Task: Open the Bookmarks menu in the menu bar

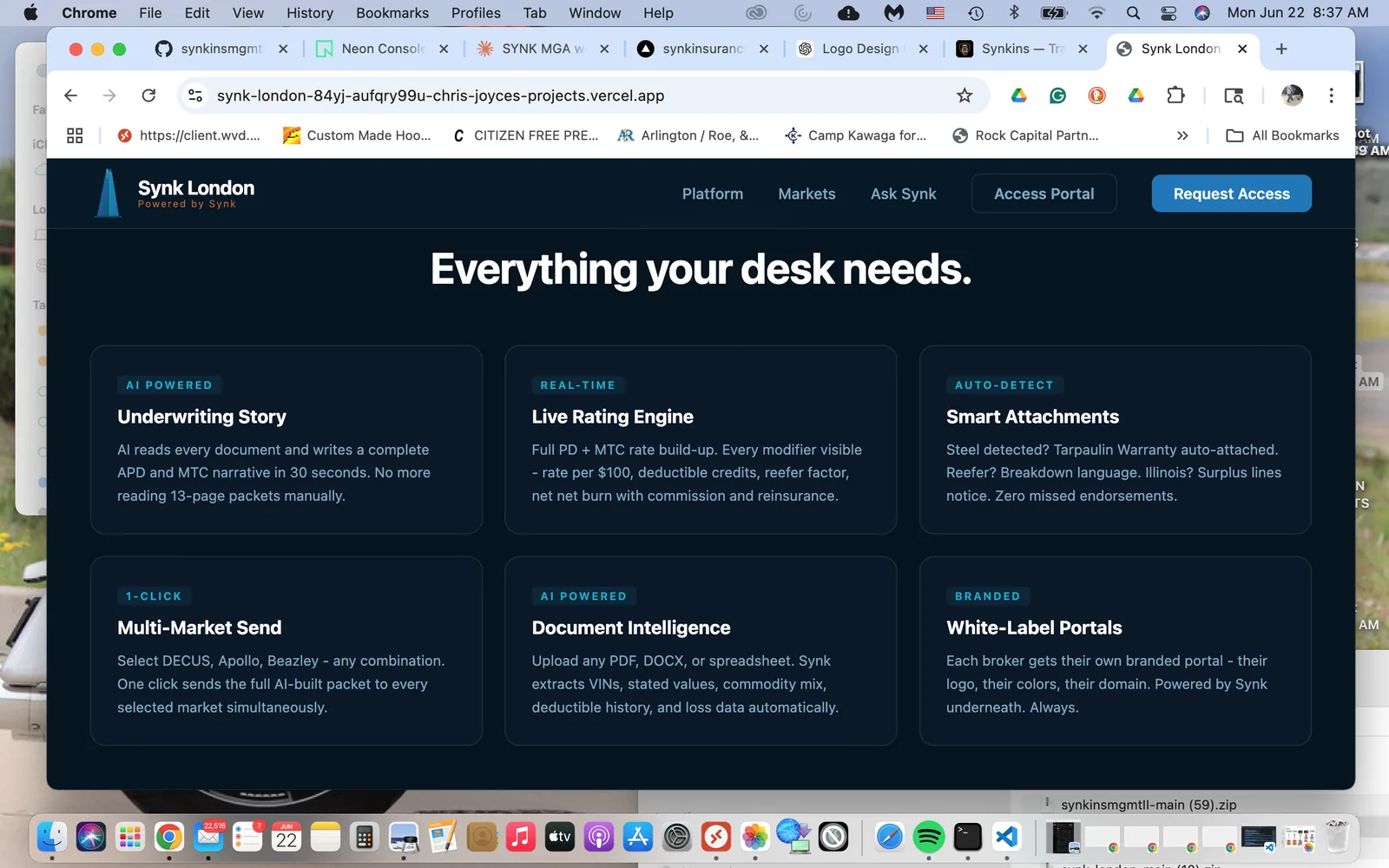Action: [392, 13]
